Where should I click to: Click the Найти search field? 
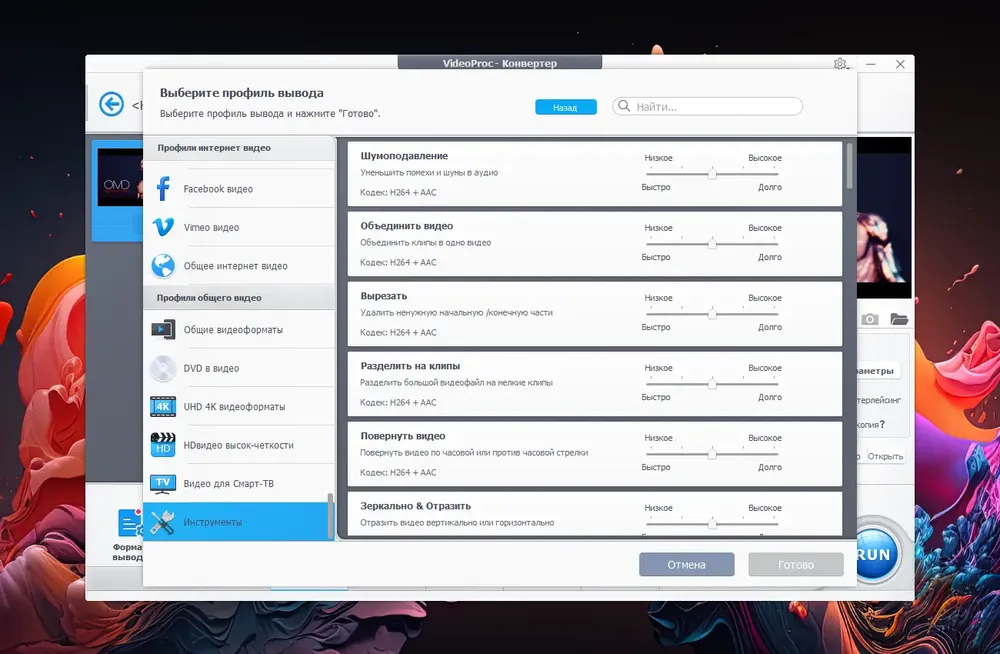pos(707,107)
